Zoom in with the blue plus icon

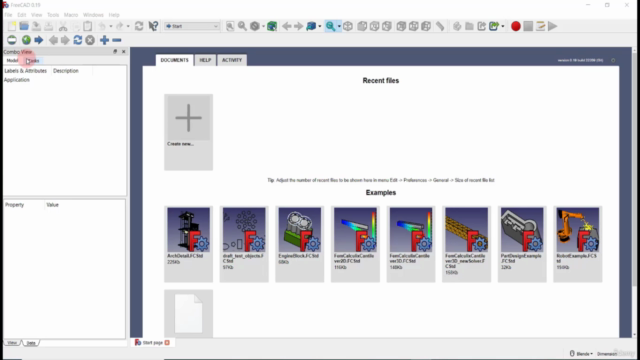click(x=104, y=40)
